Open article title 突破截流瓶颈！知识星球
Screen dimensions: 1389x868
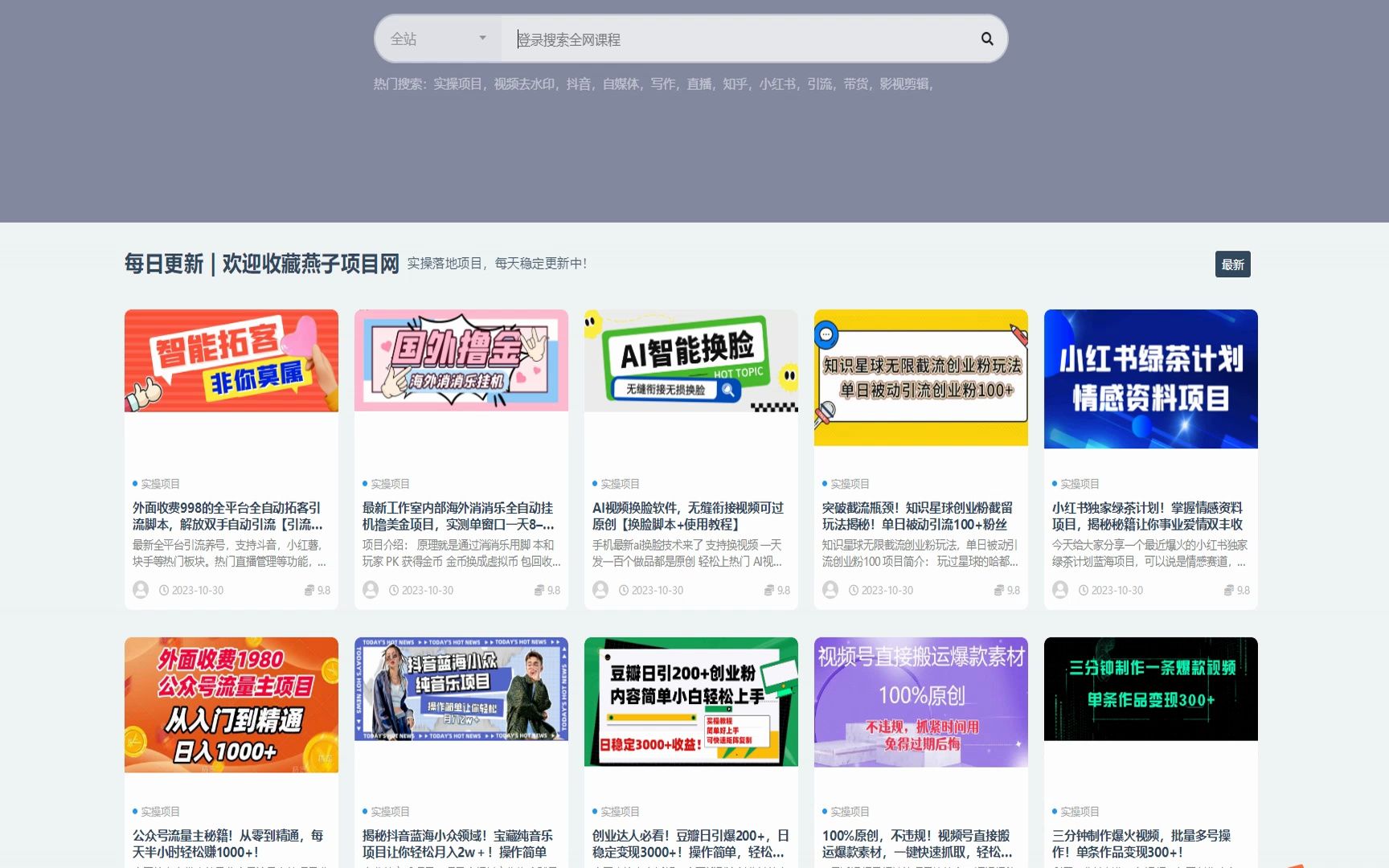tap(917, 516)
